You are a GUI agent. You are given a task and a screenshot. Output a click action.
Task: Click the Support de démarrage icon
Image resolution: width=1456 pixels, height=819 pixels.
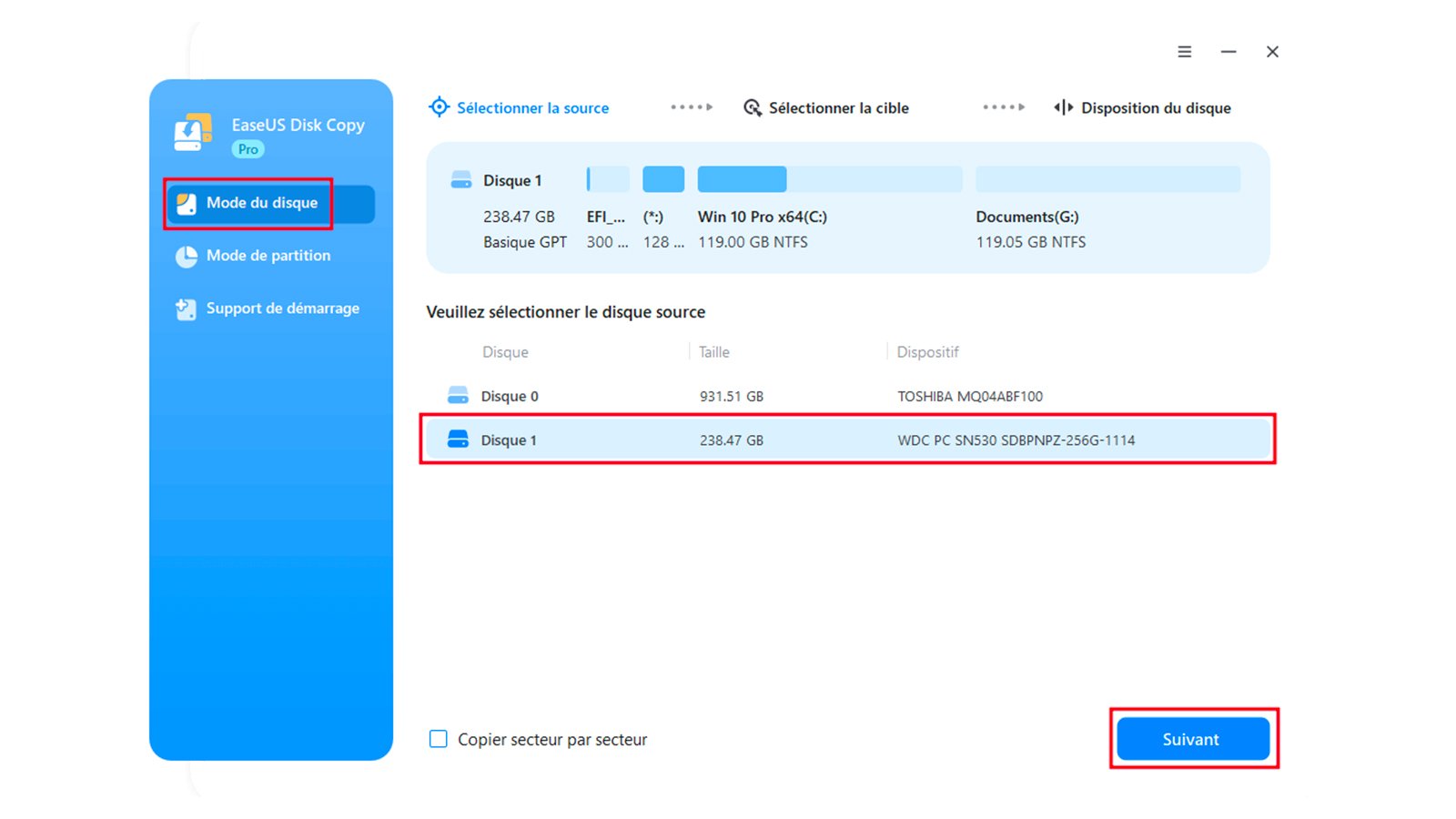[x=186, y=308]
